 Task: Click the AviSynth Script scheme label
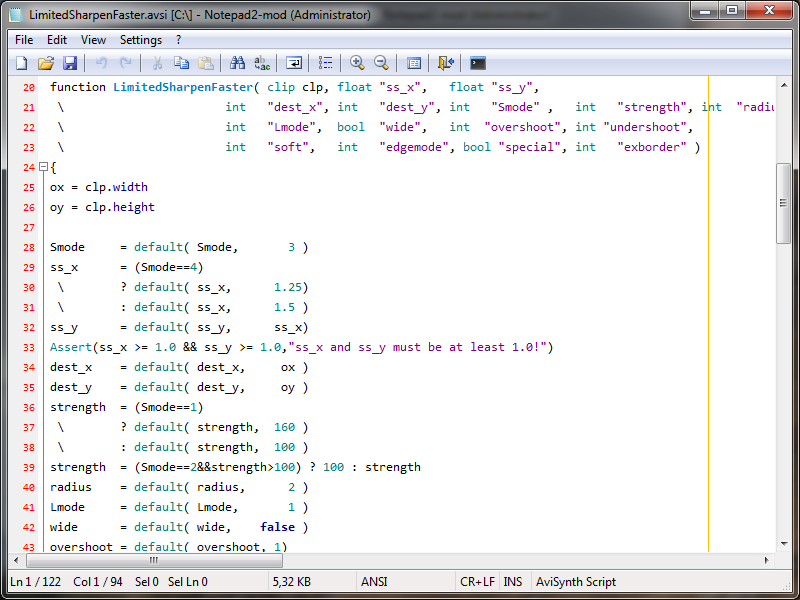tap(576, 582)
